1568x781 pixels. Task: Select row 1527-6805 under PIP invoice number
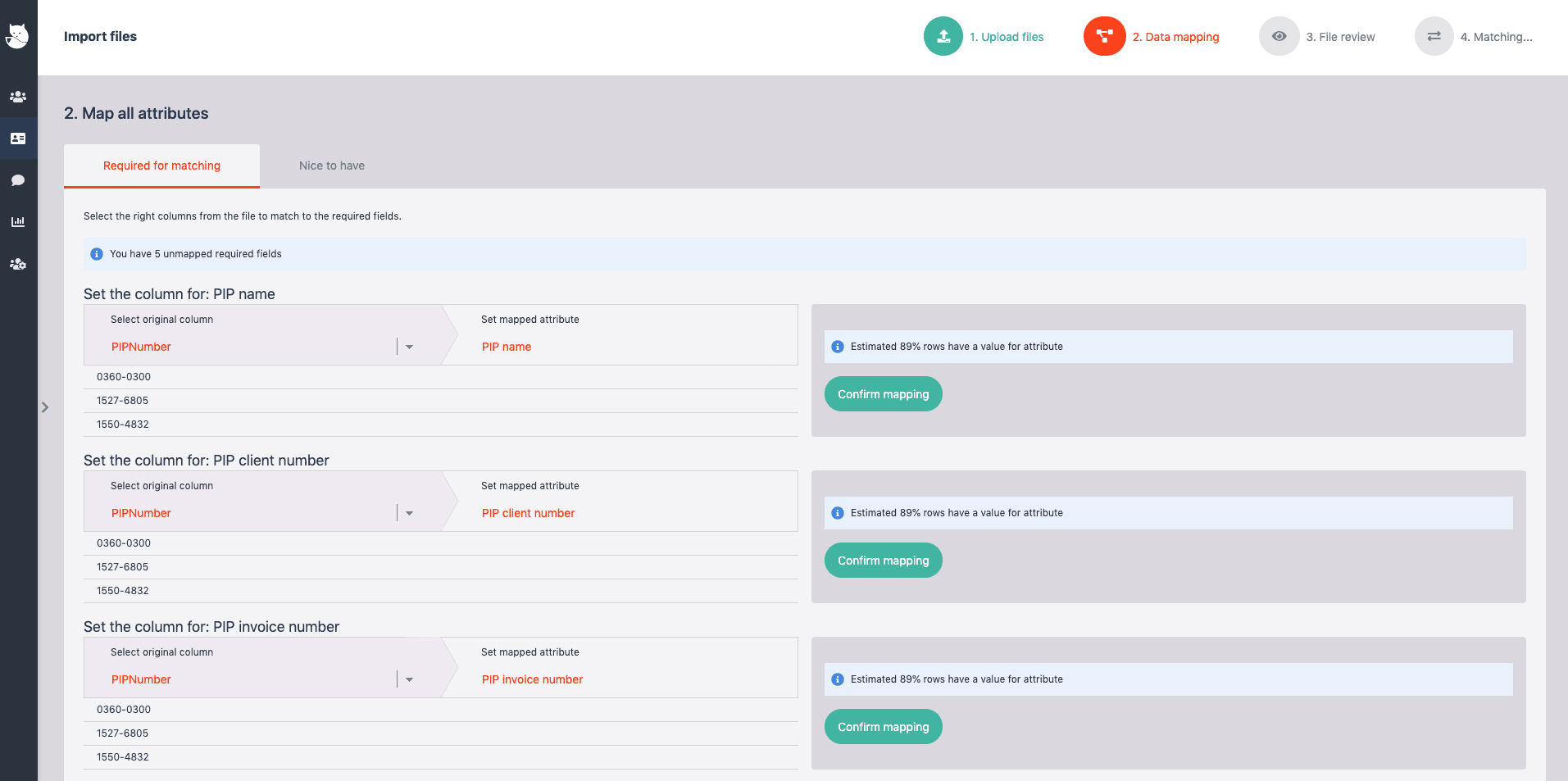(441, 733)
